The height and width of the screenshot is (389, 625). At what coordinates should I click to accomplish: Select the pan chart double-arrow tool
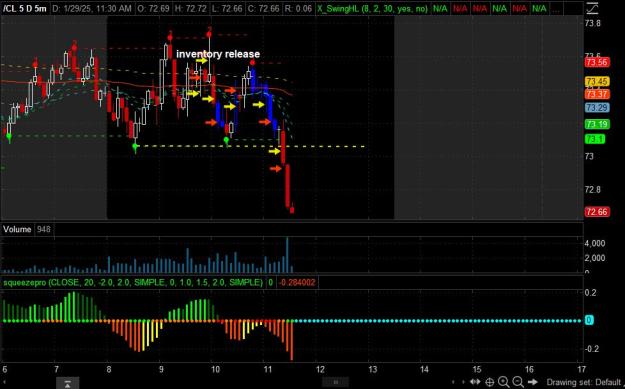476,382
